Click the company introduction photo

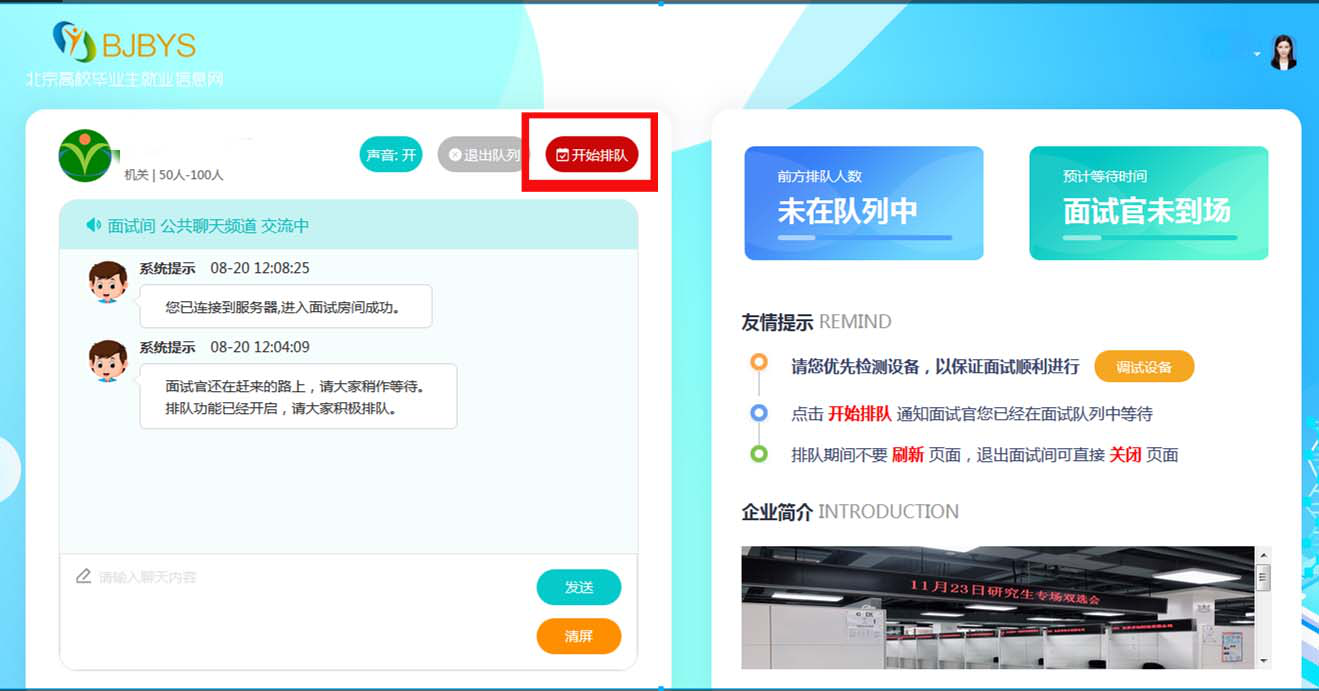click(x=997, y=607)
